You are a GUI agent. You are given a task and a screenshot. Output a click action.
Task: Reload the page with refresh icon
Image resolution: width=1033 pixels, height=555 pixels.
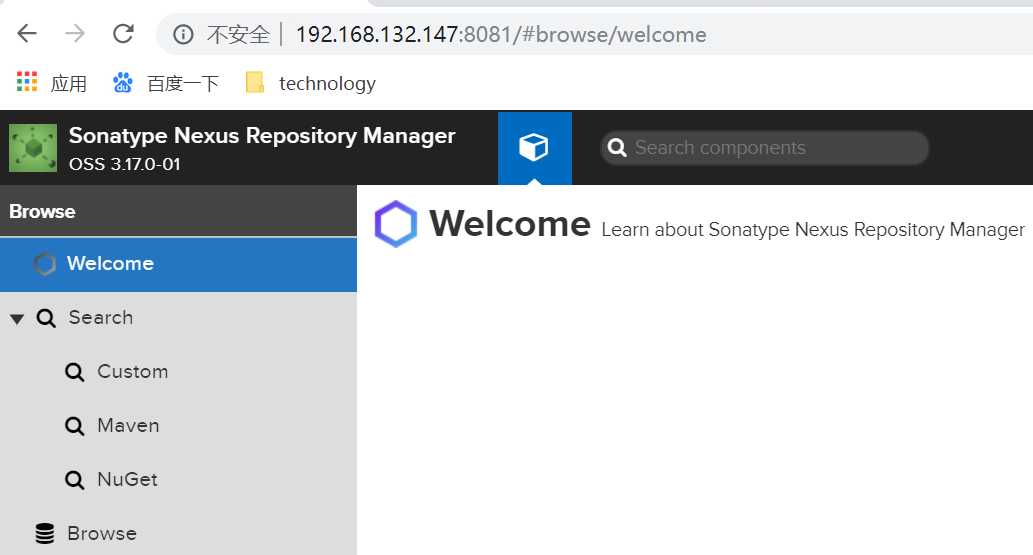123,33
